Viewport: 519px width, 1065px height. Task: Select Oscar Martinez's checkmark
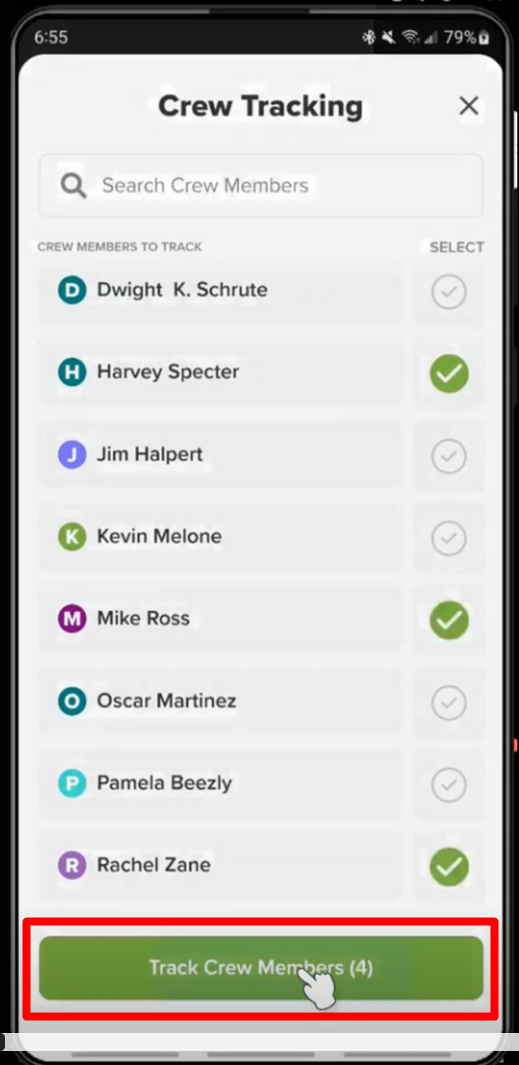[x=449, y=702]
